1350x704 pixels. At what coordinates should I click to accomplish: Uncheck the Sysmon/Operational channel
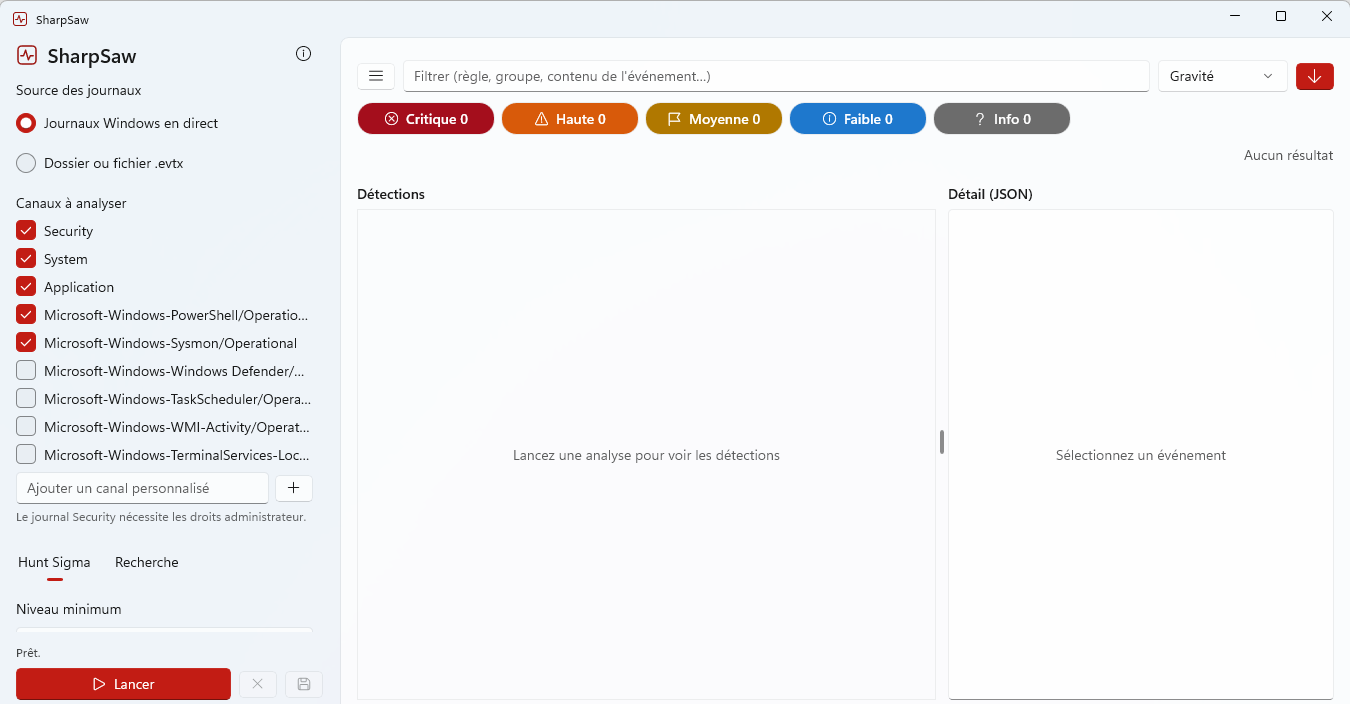pos(26,343)
